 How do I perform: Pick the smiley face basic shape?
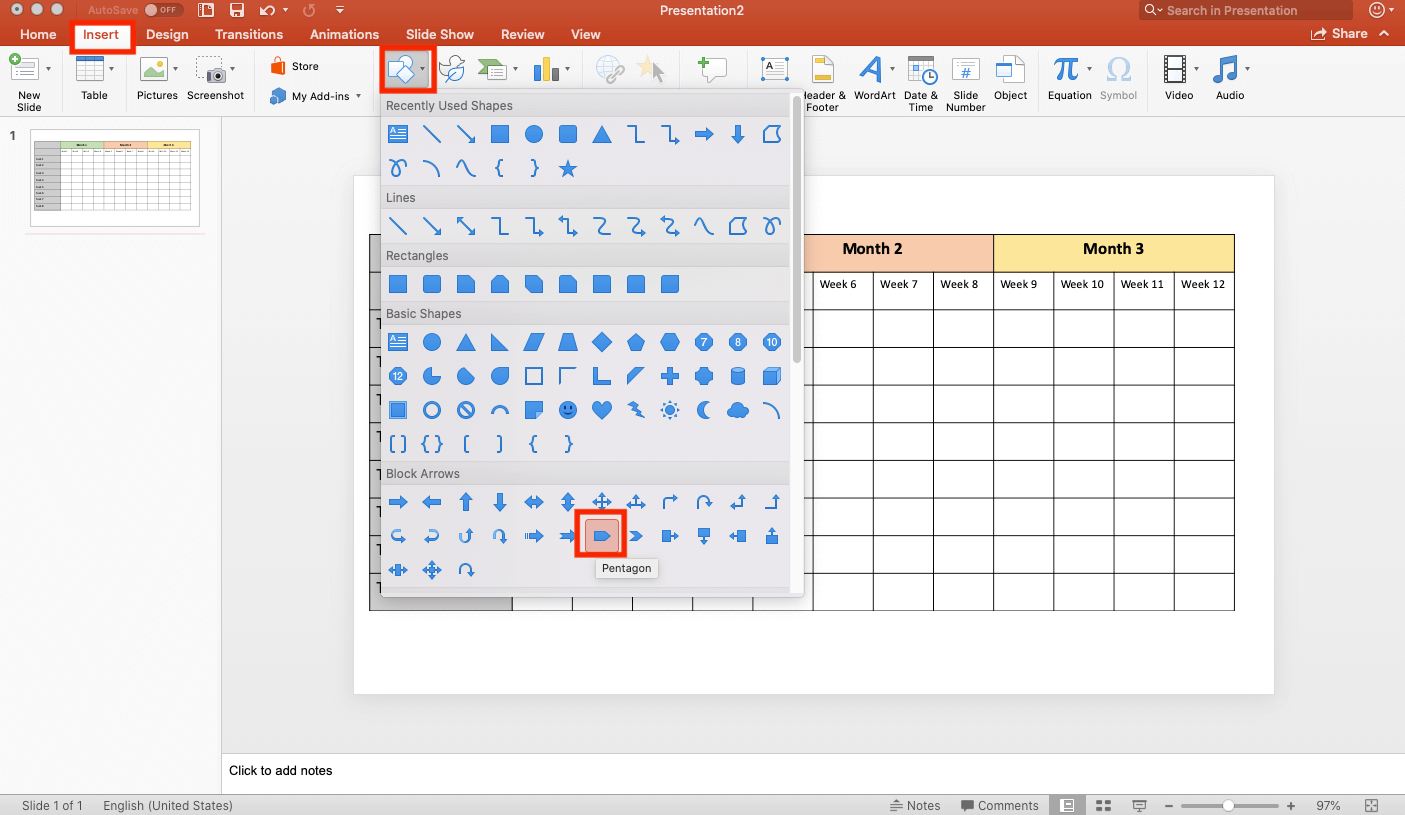pos(568,410)
